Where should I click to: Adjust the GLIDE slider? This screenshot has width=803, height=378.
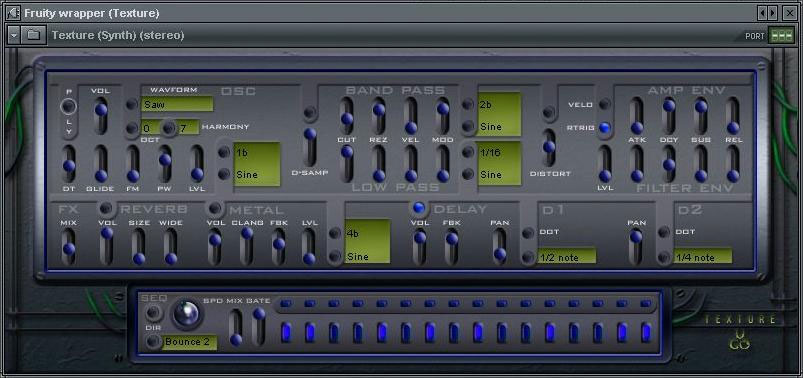(x=101, y=163)
